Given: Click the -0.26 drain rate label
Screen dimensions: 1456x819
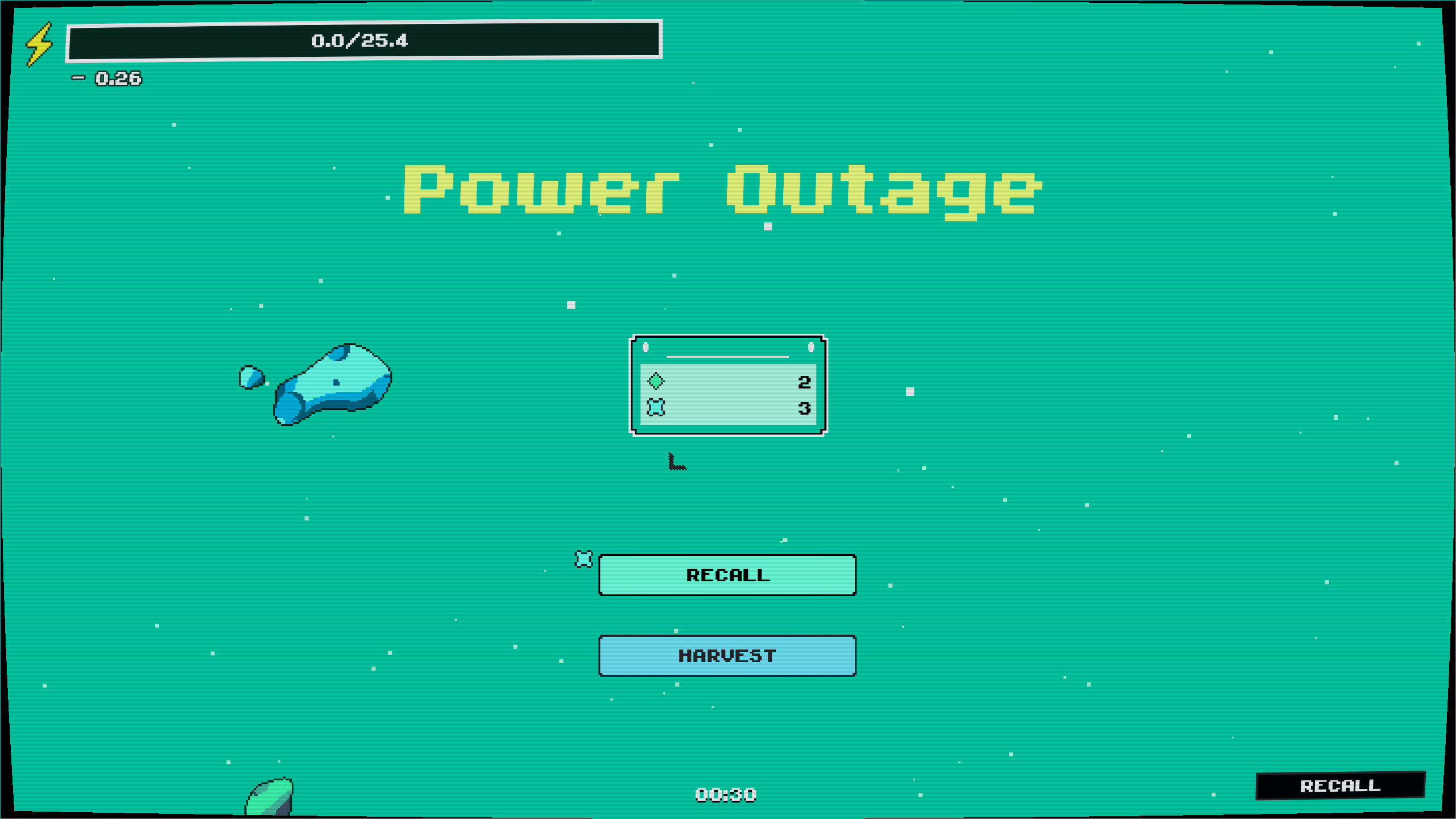Looking at the screenshot, I should 105,78.
